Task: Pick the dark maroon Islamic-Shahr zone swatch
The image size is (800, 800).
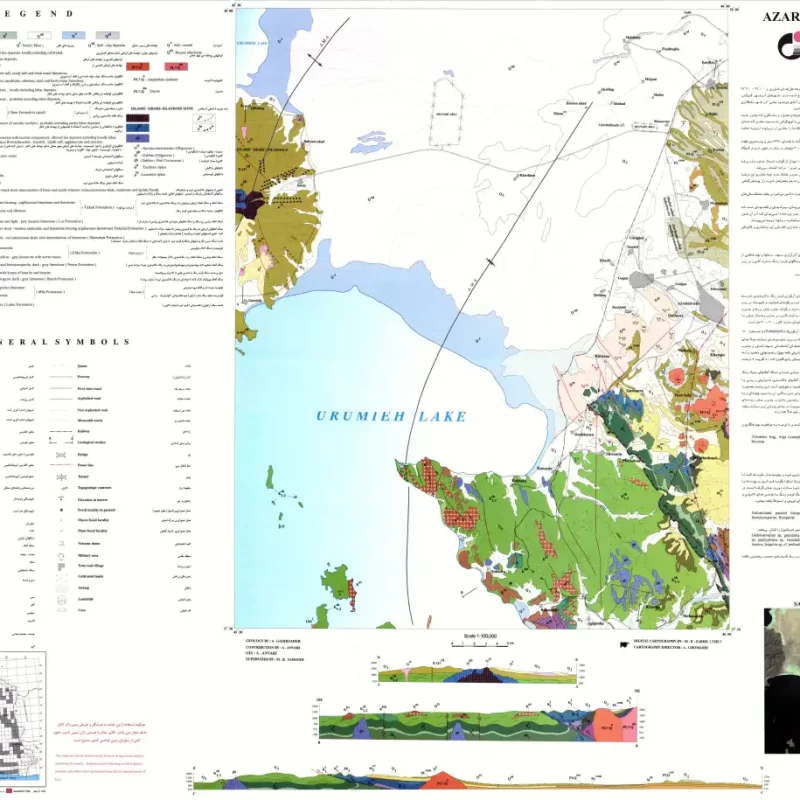Action: [138, 118]
